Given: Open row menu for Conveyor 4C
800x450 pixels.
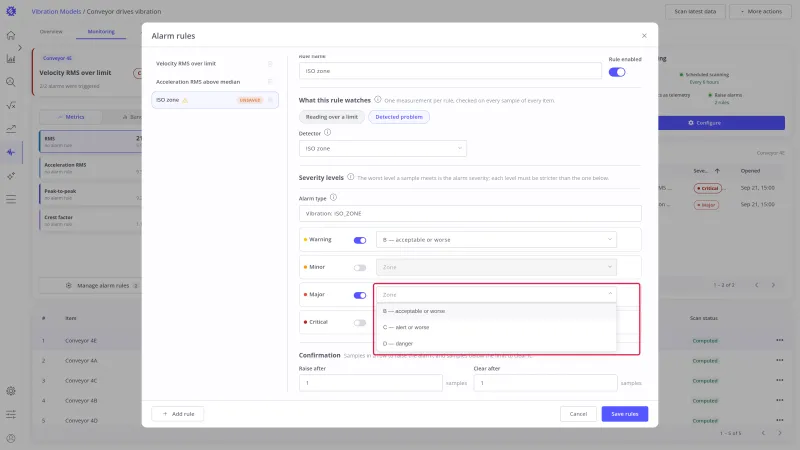Looking at the screenshot, I should pyautogui.click(x=780, y=380).
